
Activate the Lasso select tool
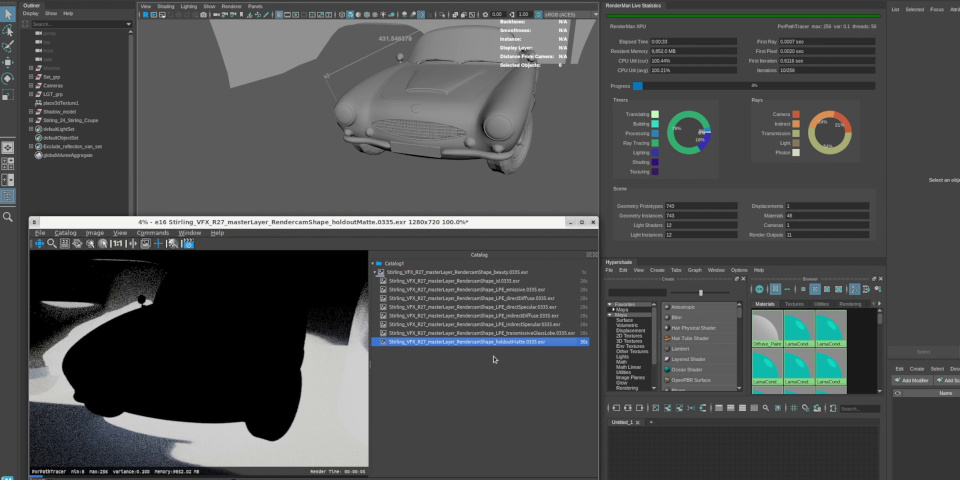tap(8, 30)
